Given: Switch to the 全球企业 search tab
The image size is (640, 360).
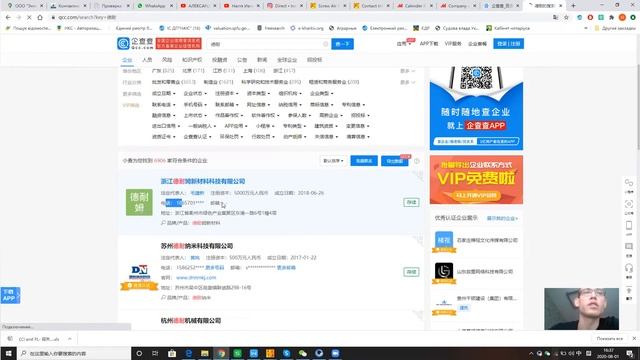Looking at the screenshot, I should (287, 60).
